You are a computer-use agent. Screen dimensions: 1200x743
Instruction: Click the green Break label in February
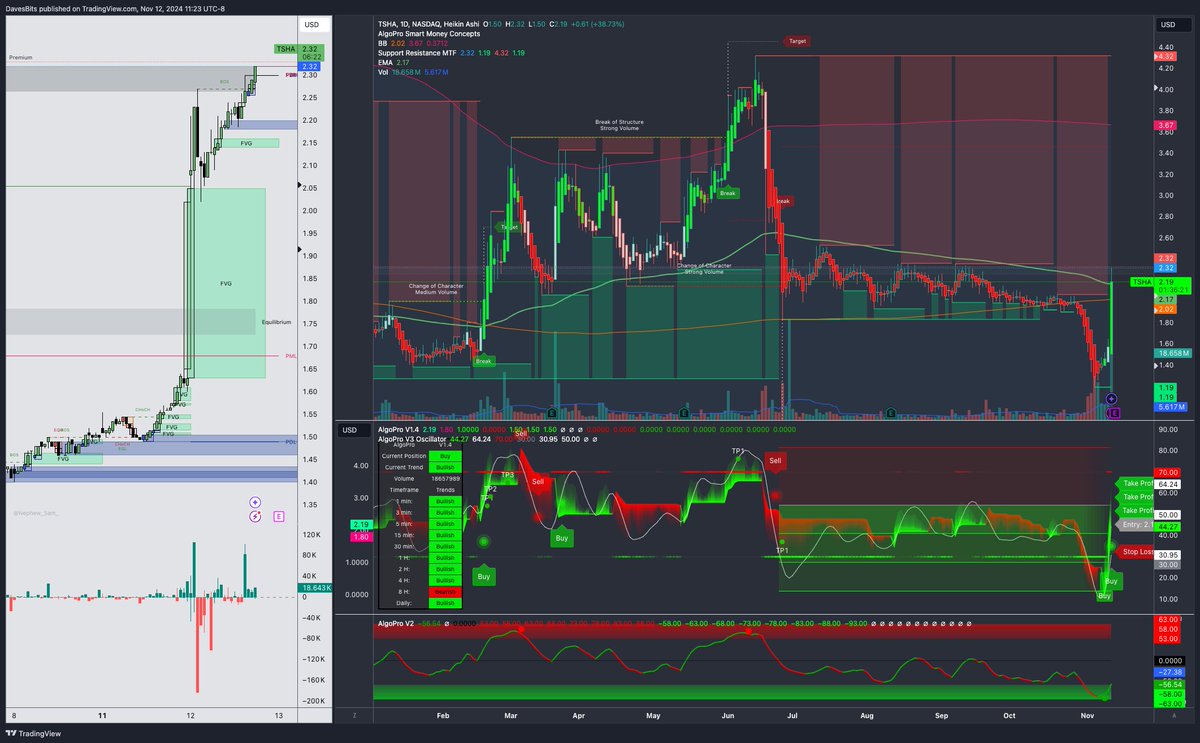tap(484, 361)
